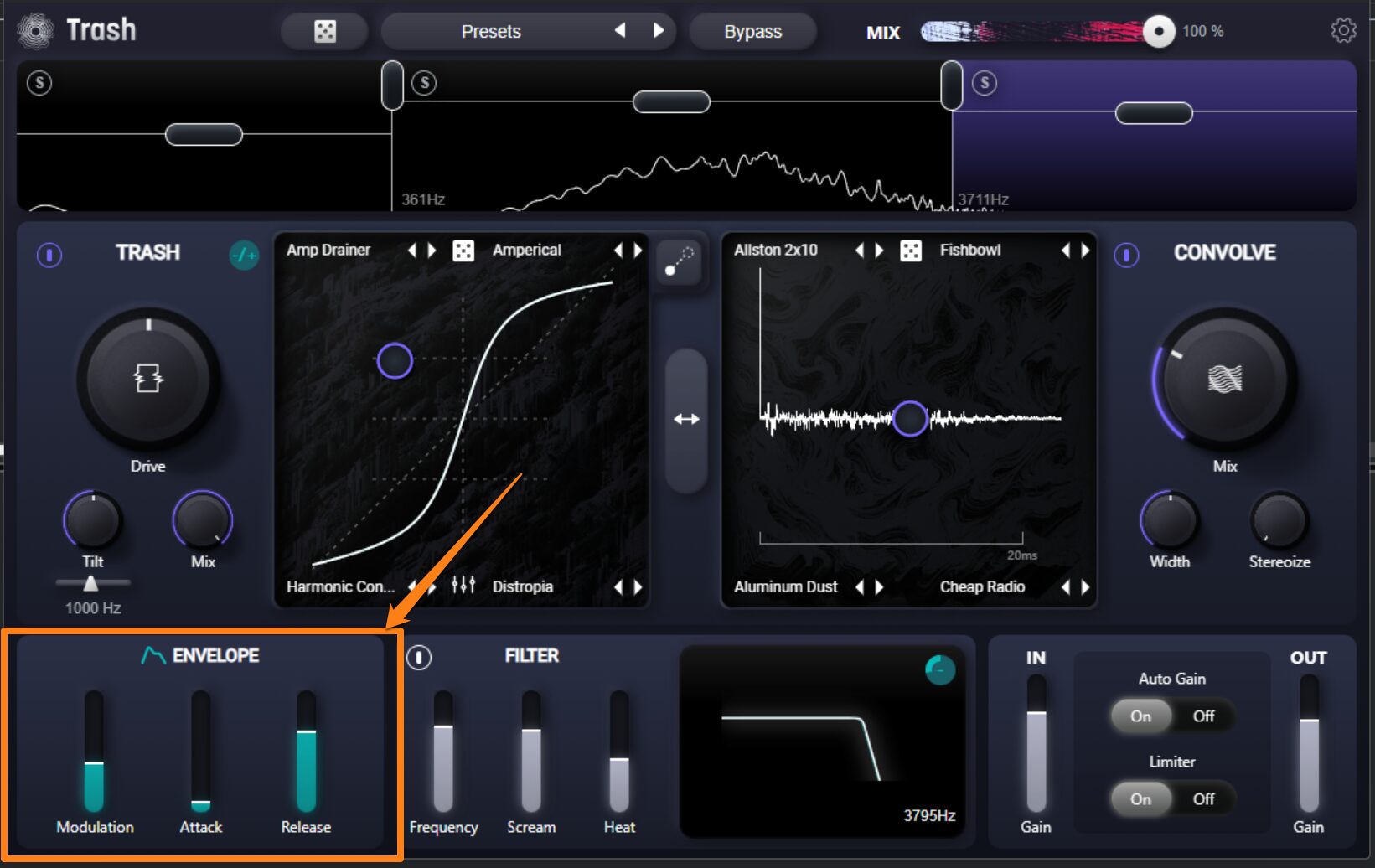Screen dimensions: 1375x868
Task: Click the swap modules arrow icon
Action: click(x=686, y=419)
